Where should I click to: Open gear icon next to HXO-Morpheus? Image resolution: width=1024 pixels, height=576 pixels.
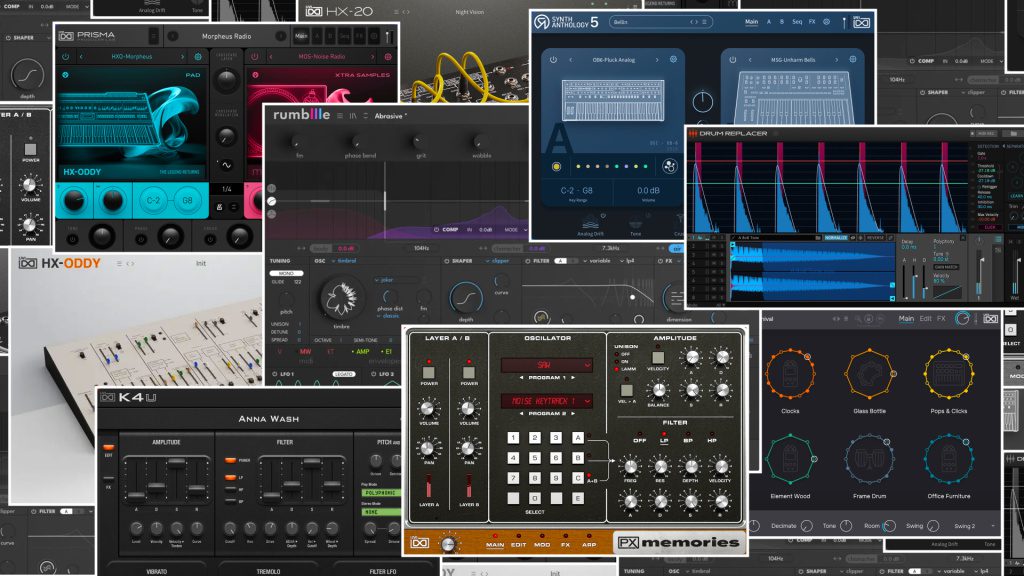[x=198, y=57]
